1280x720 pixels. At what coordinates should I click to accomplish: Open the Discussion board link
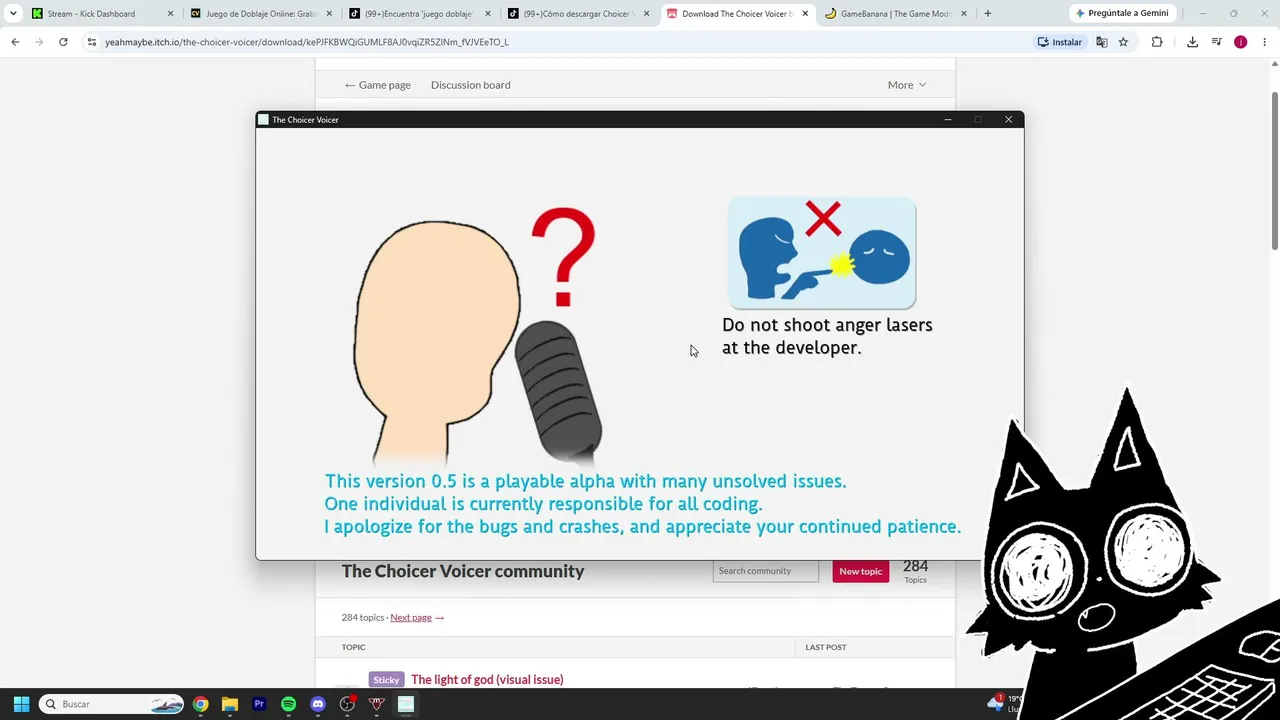[470, 85]
